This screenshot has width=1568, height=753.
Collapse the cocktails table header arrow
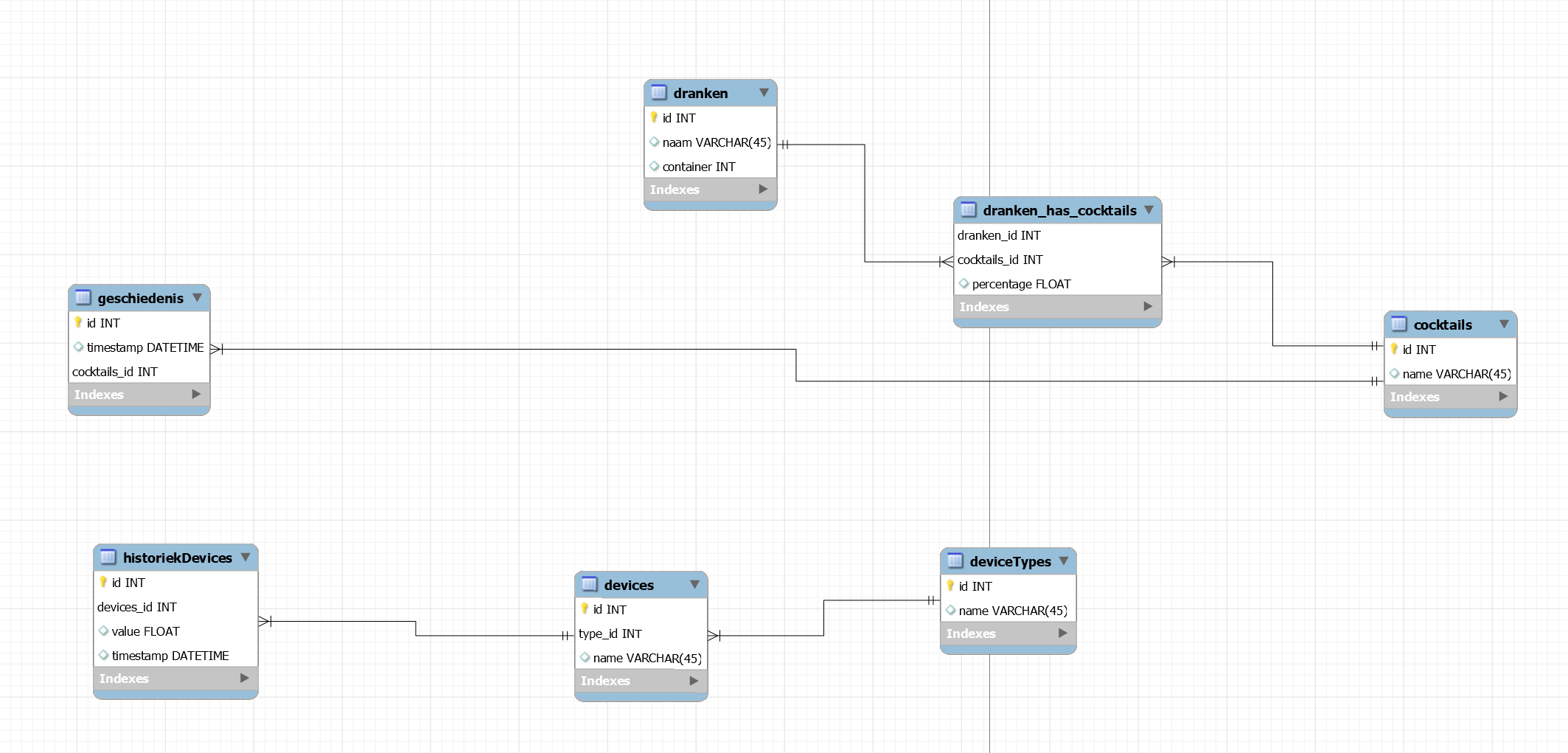(x=1504, y=325)
